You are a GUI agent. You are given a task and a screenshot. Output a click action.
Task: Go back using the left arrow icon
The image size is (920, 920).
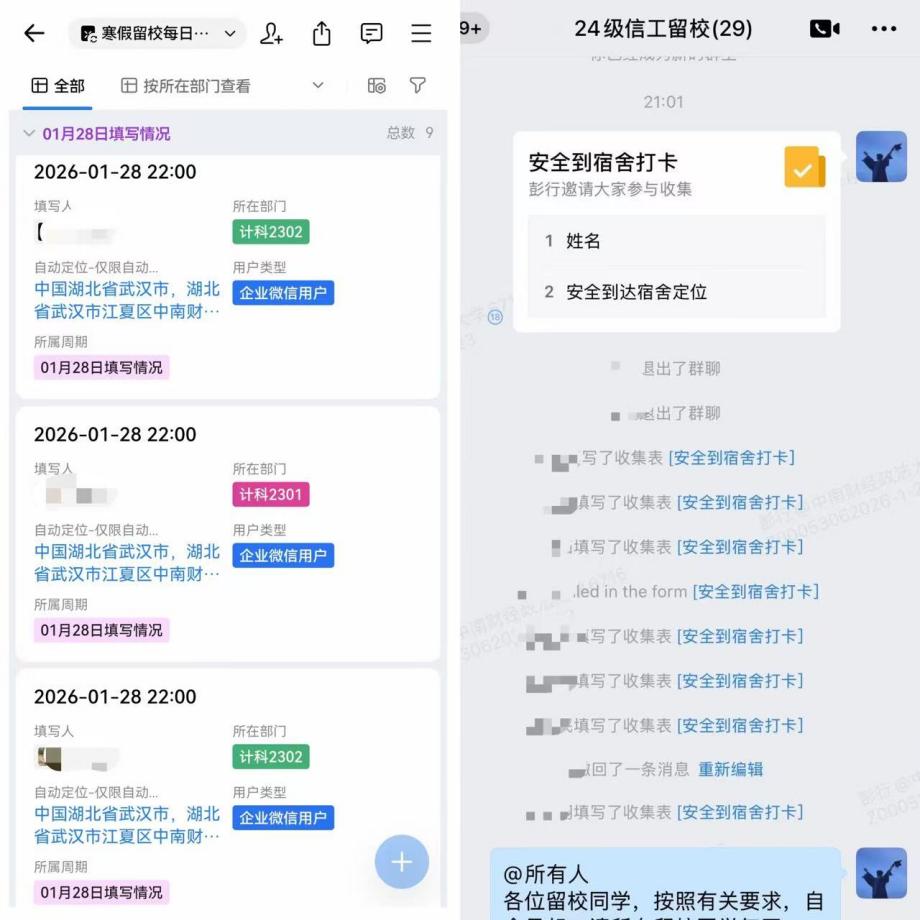coord(33,32)
